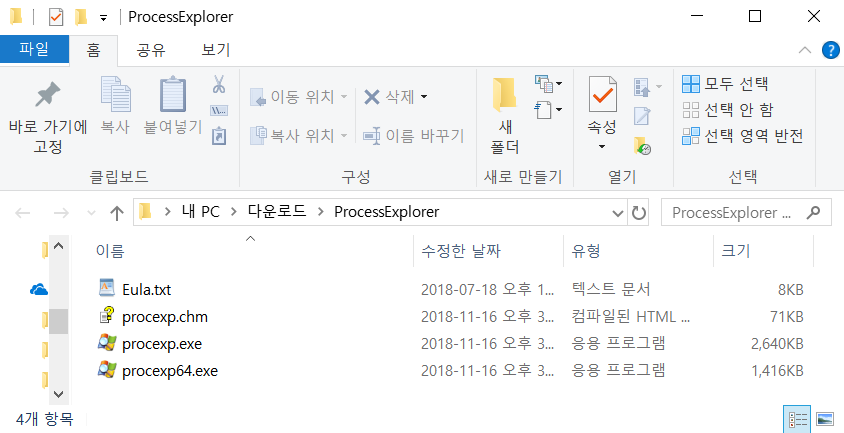Click the back navigation arrow
The image size is (844, 433).
23,213
